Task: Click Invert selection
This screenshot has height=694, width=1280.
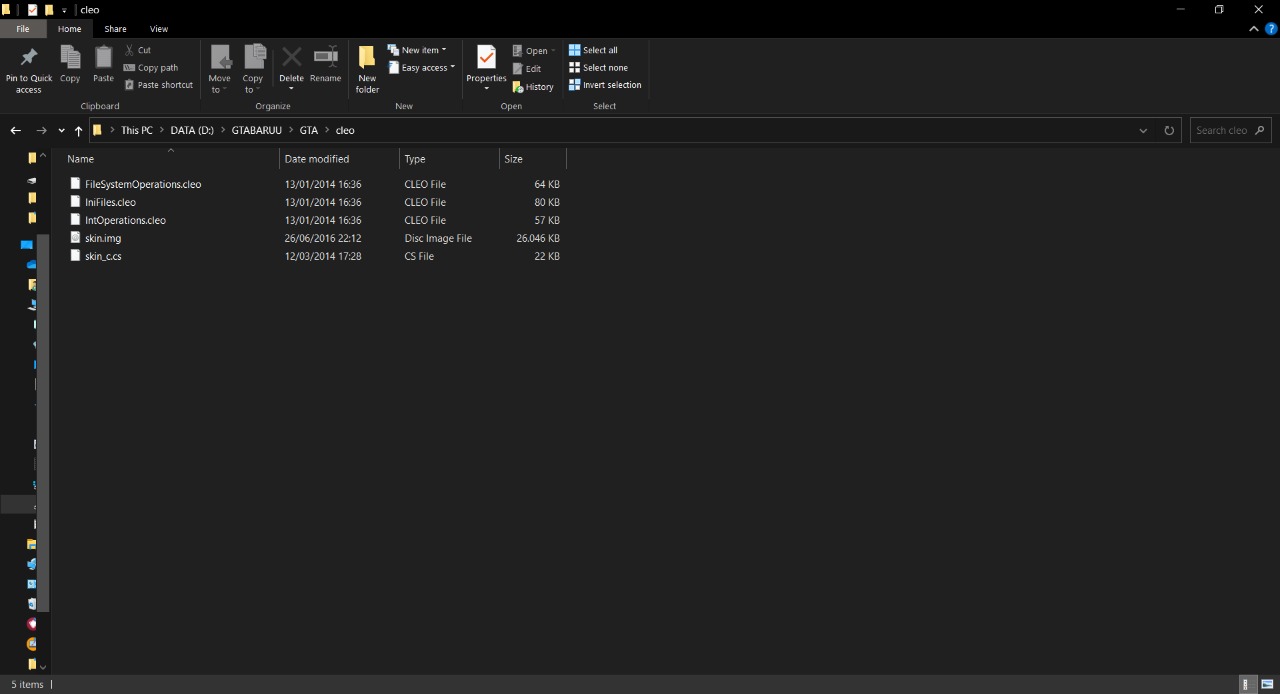Action: click(x=605, y=85)
